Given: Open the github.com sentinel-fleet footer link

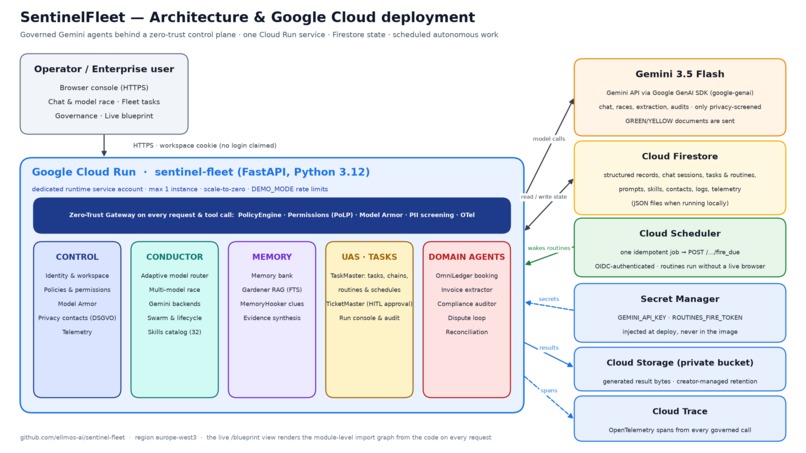Looking at the screenshot, I should click(72, 438).
